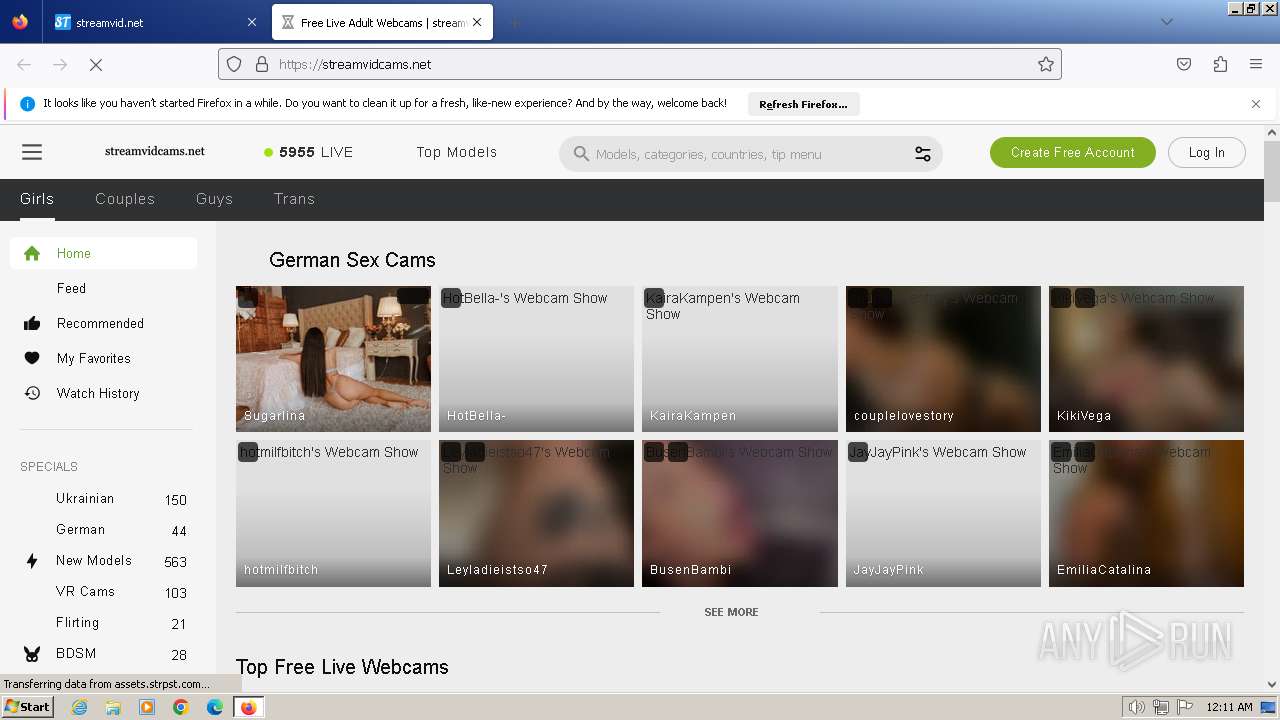The image size is (1280, 720).
Task: Click the volume tray icon
Action: click(1137, 707)
